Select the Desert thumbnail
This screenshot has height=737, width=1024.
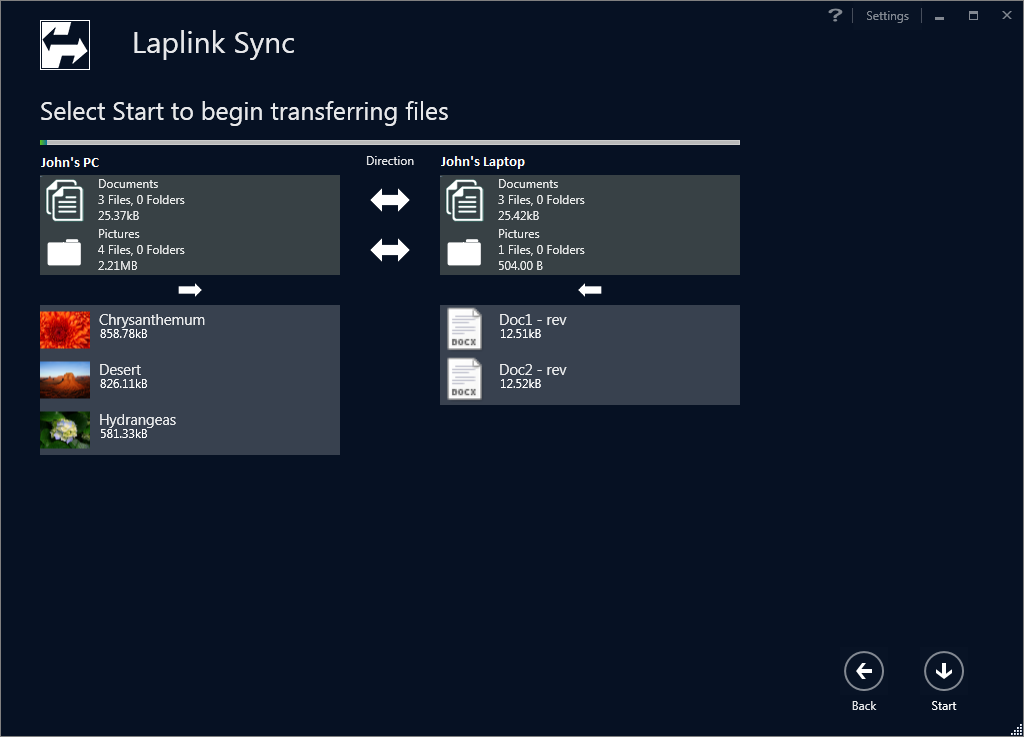[65, 379]
